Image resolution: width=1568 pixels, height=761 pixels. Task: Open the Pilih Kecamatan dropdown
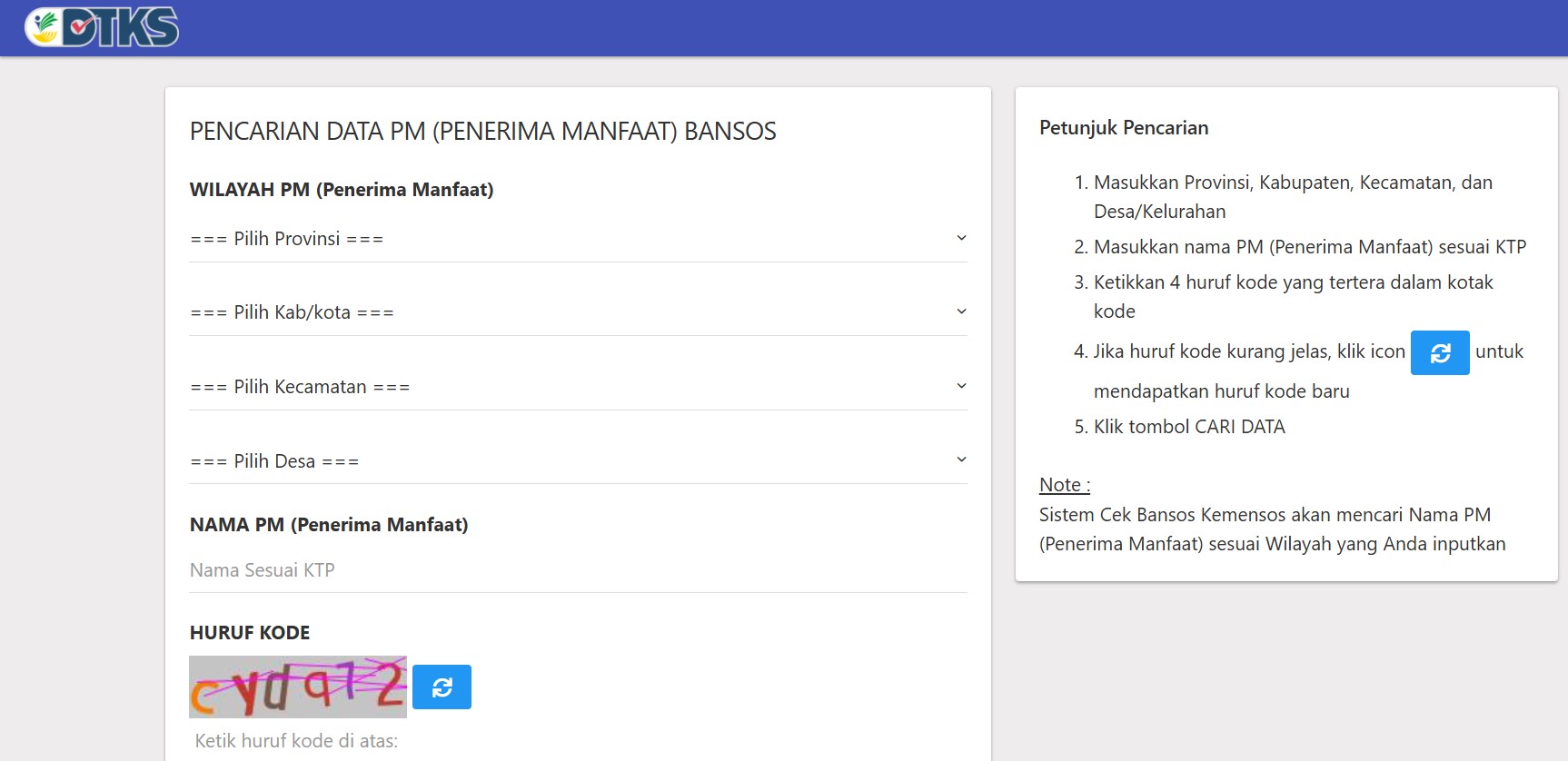pos(578,387)
